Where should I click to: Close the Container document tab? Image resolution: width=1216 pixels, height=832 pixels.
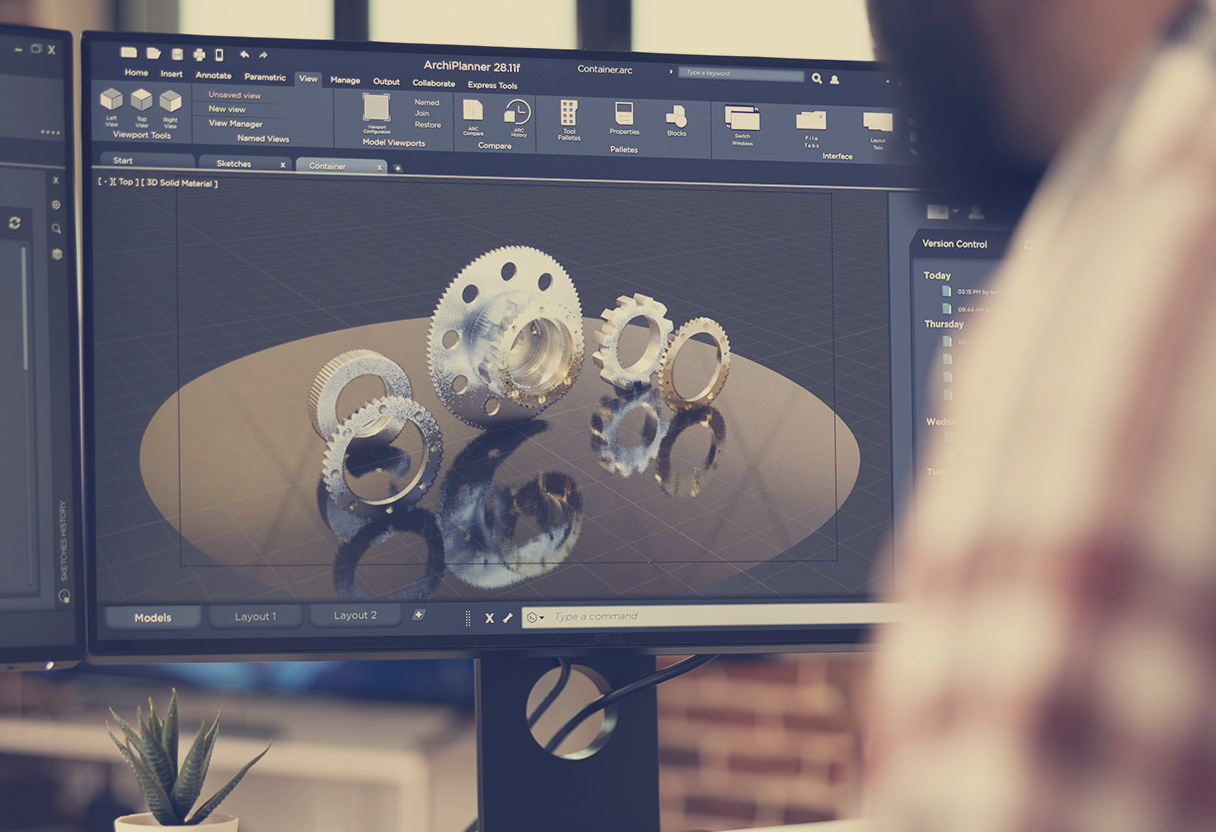380,167
